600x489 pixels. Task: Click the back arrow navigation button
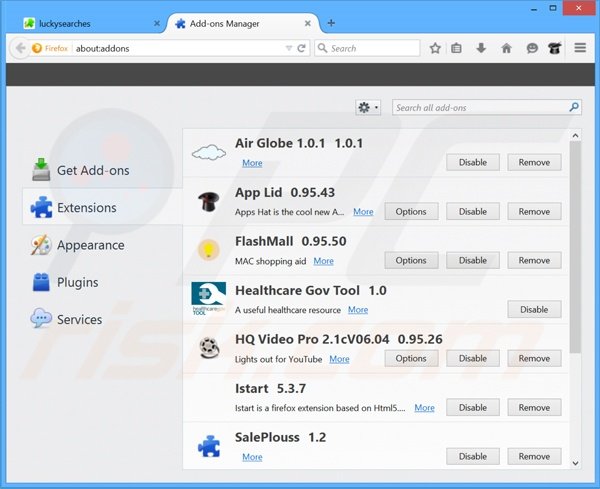[x=20, y=49]
